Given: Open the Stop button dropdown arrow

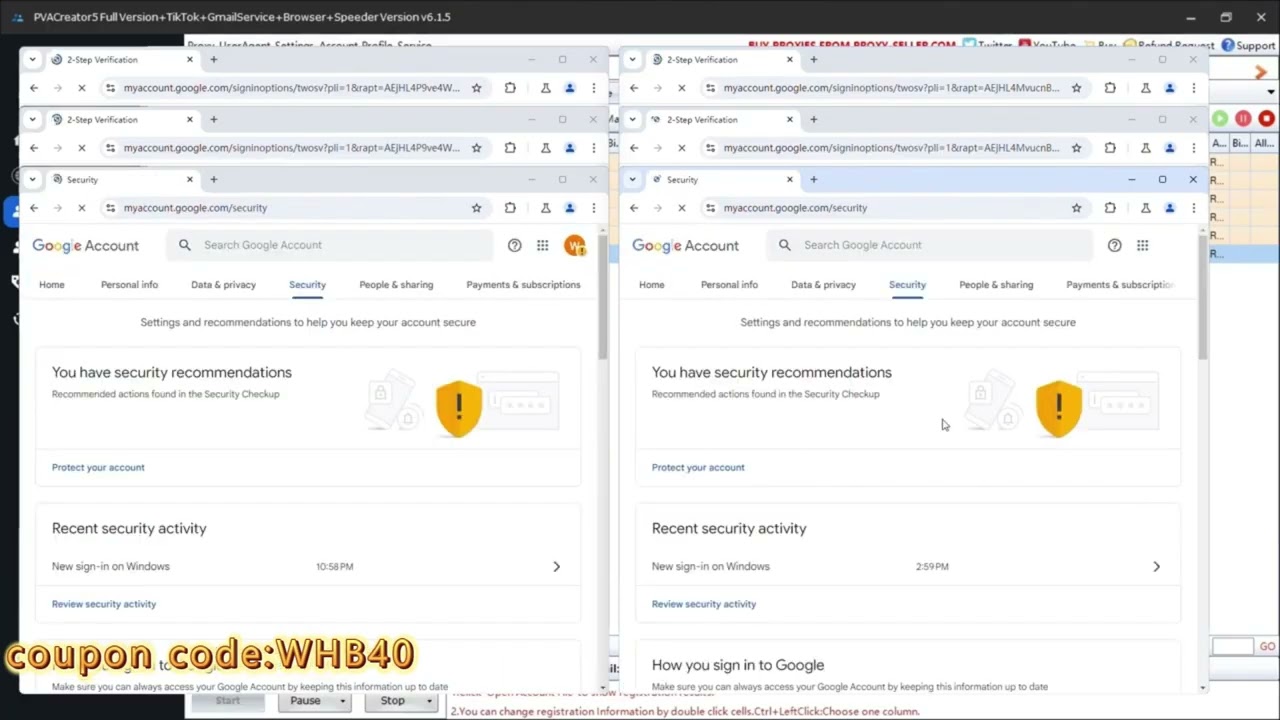Looking at the screenshot, I should click(429, 701).
